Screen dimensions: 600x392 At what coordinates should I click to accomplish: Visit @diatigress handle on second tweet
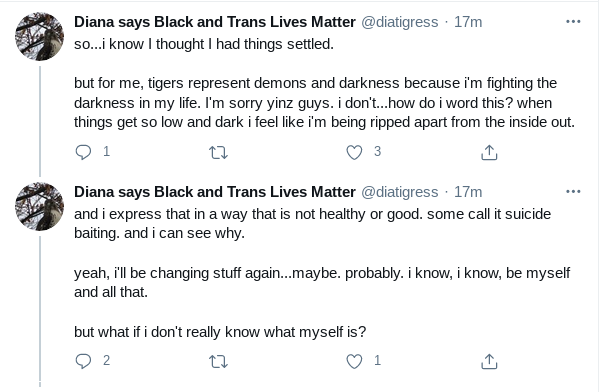tap(399, 192)
